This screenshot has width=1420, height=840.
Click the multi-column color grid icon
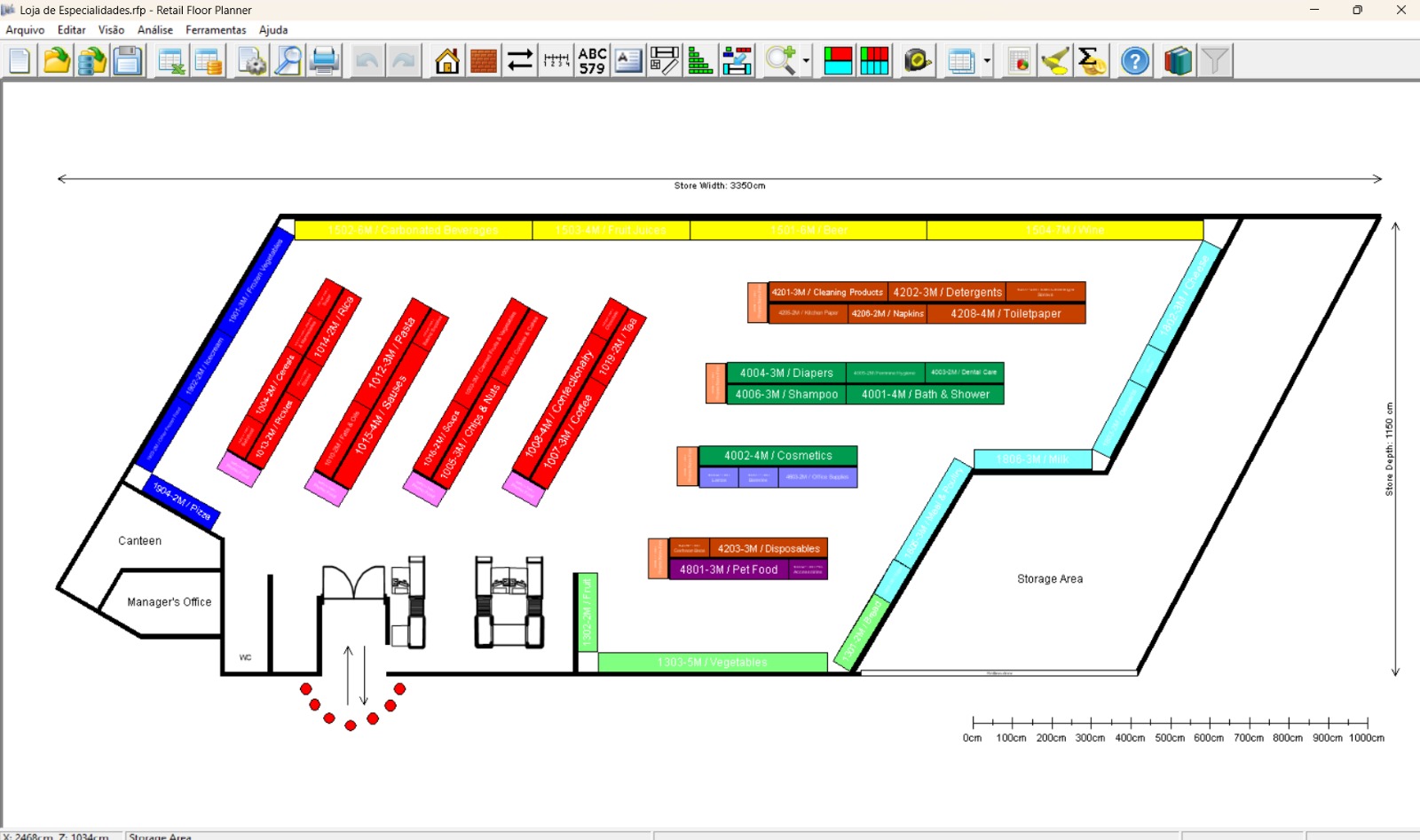tap(874, 61)
